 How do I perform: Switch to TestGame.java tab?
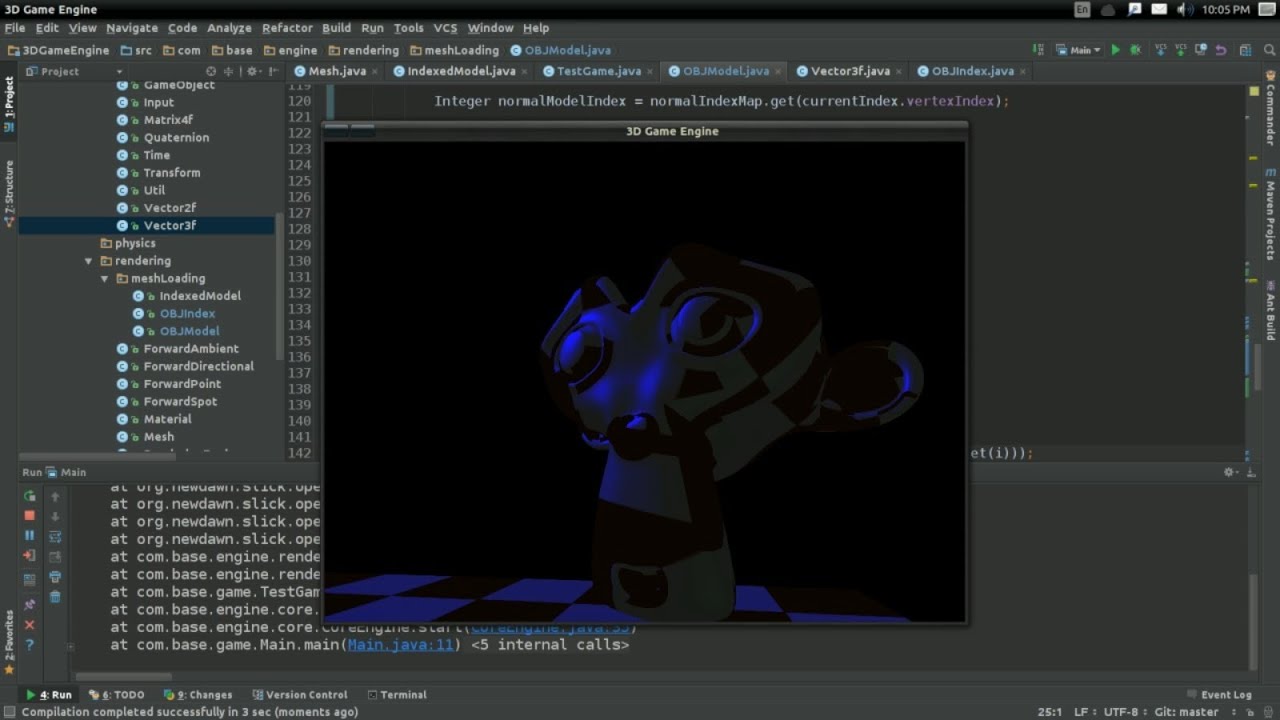[598, 71]
